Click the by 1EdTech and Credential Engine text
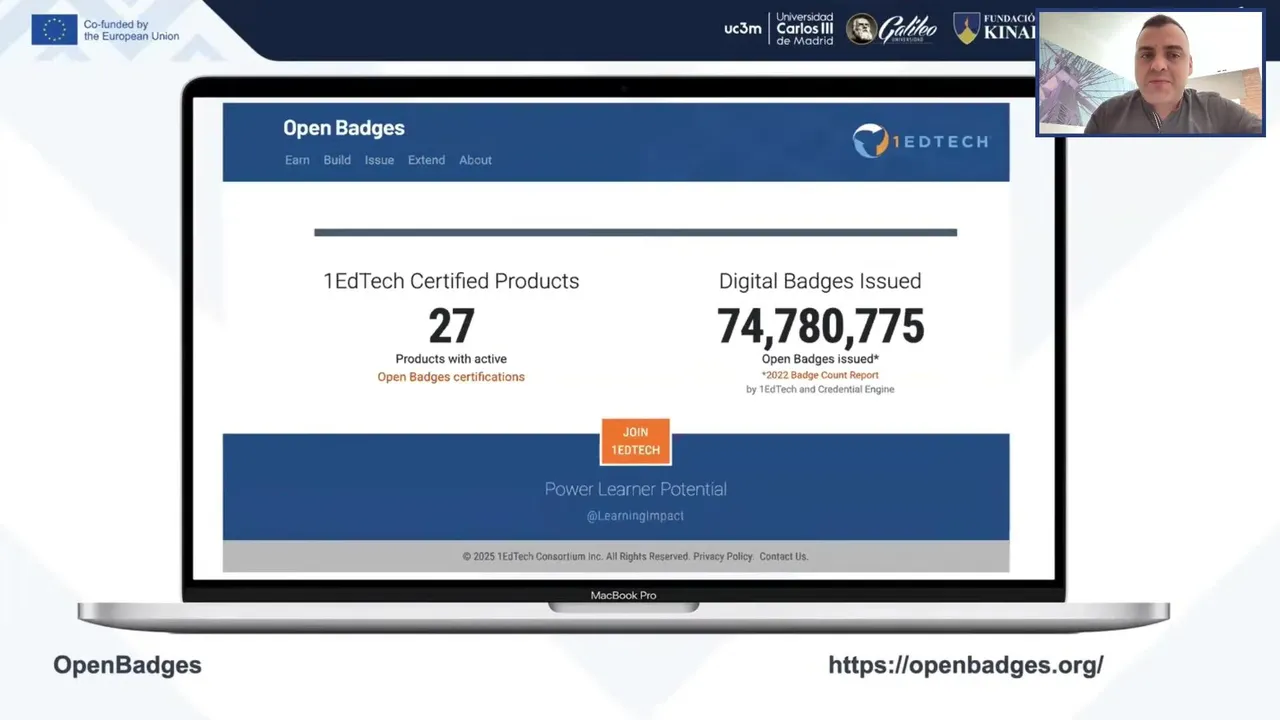1280x720 pixels. point(820,389)
